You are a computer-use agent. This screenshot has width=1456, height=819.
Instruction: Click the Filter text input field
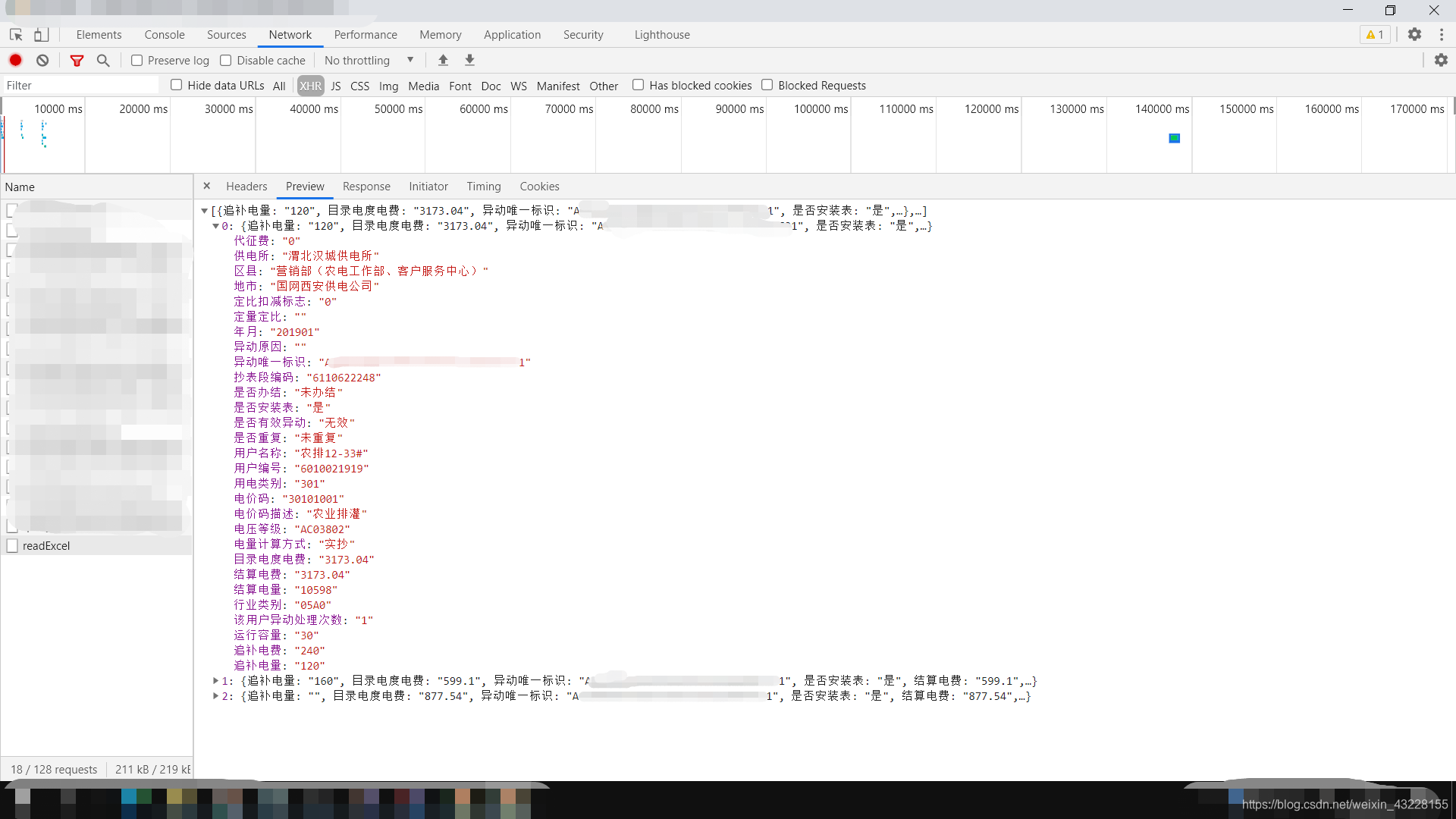point(80,86)
